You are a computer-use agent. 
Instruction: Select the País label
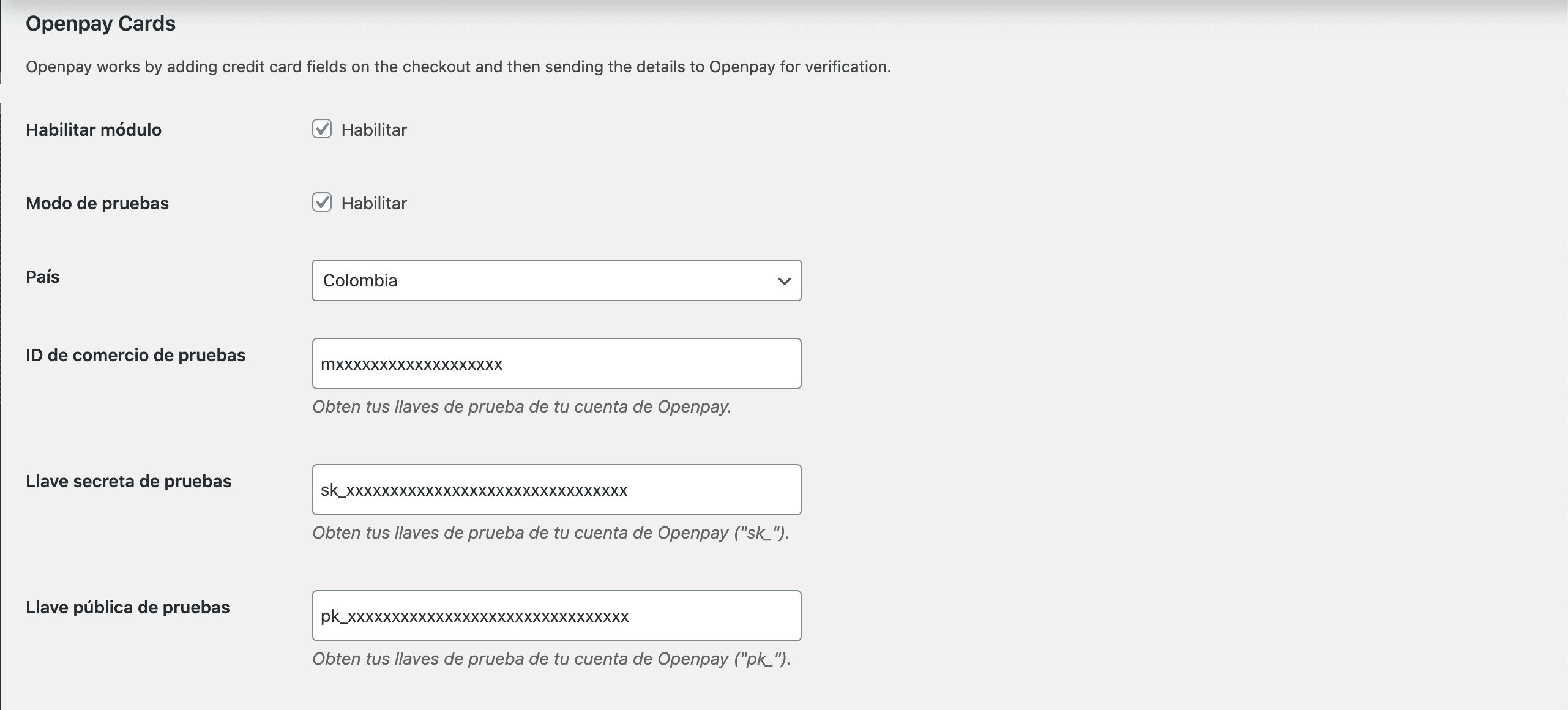point(43,277)
